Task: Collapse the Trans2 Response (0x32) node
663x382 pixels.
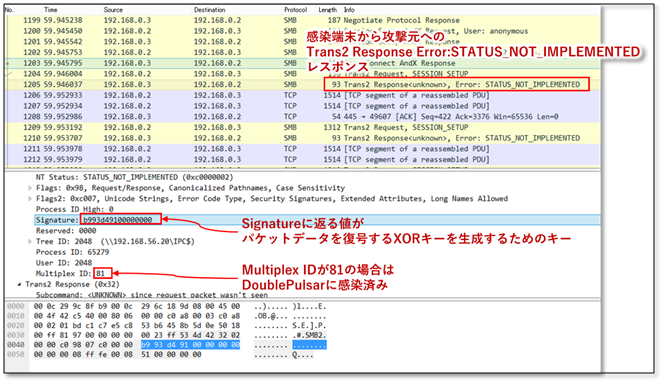Action: [19, 284]
